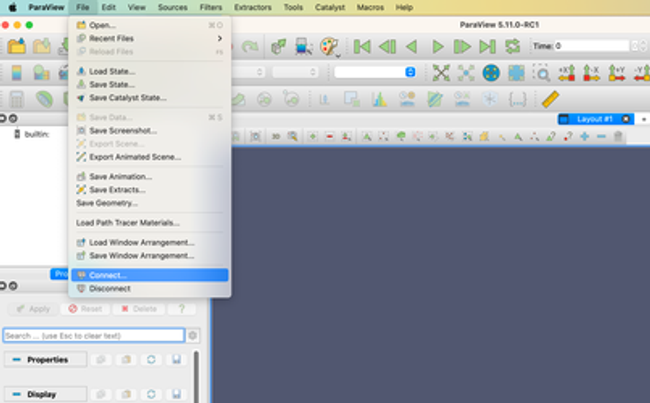Click the zoom to data icon
The image size is (650, 403).
click(466, 73)
